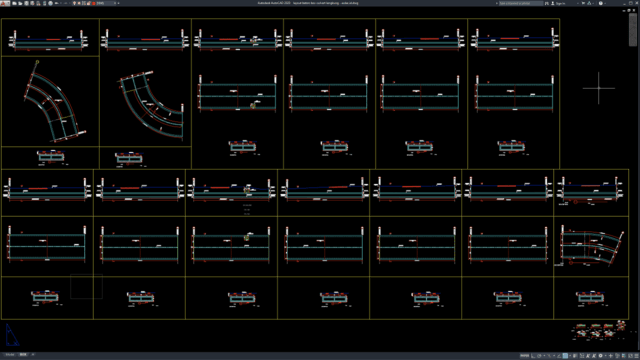The image size is (640, 360).
Task: Switch to the Model tab
Action: point(10,355)
